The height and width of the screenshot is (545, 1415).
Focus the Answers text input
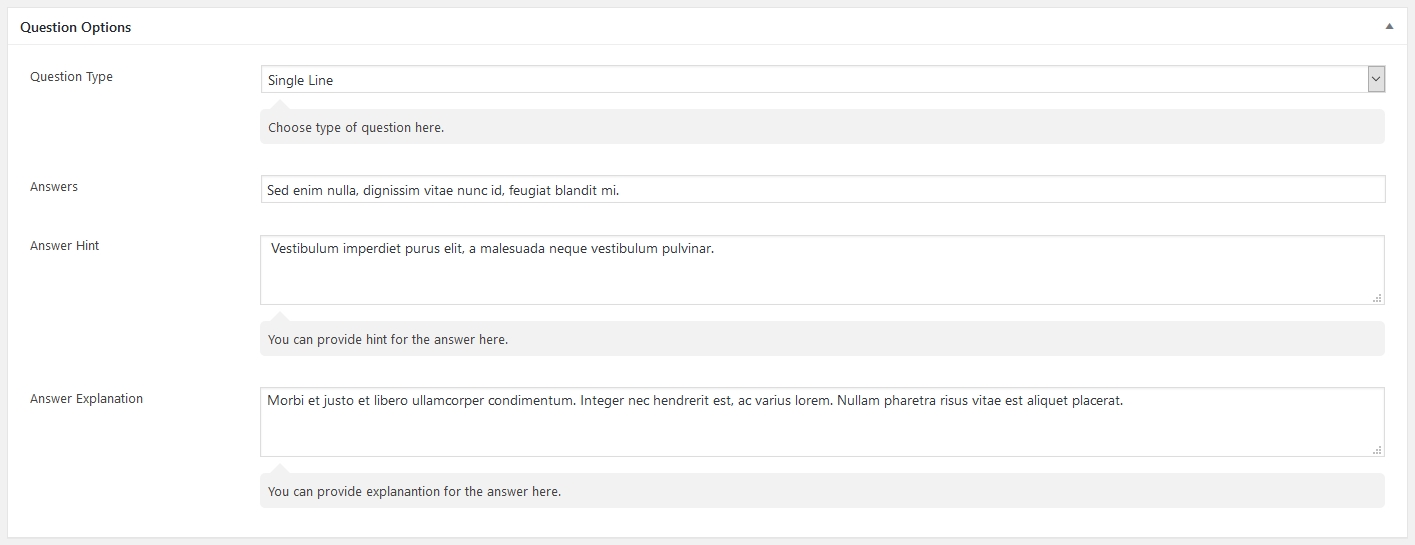[x=900, y=190]
